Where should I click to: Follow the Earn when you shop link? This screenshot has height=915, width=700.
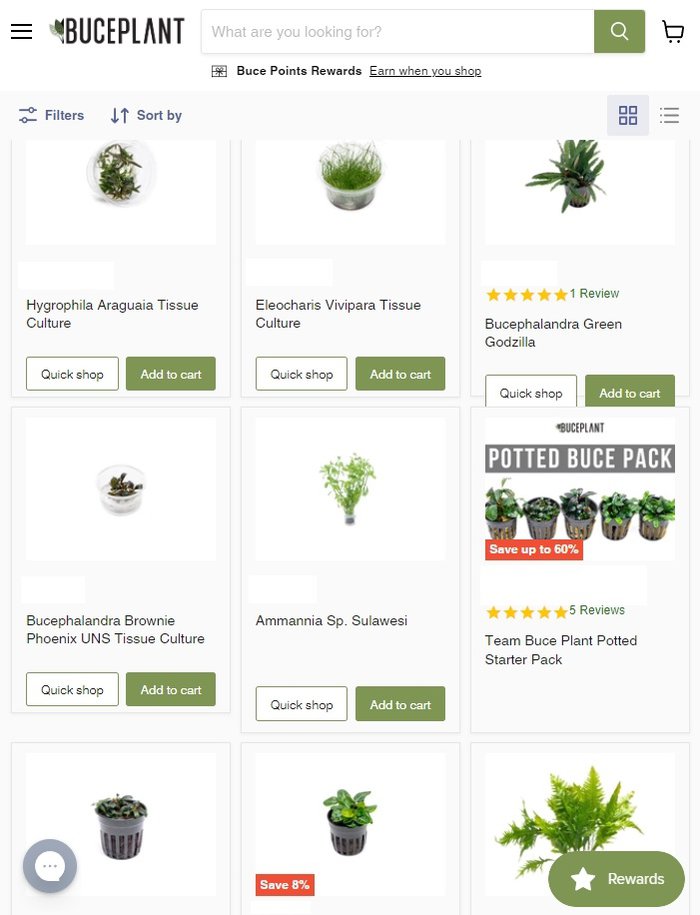click(x=425, y=71)
